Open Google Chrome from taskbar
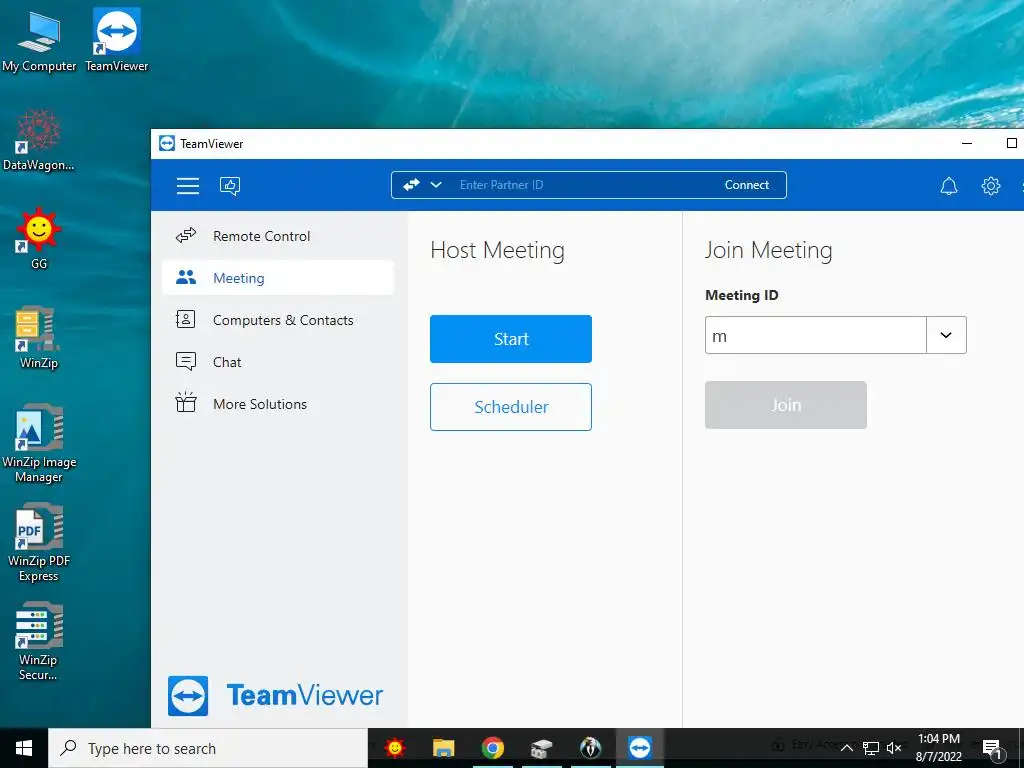This screenshot has width=1024, height=768. (492, 748)
